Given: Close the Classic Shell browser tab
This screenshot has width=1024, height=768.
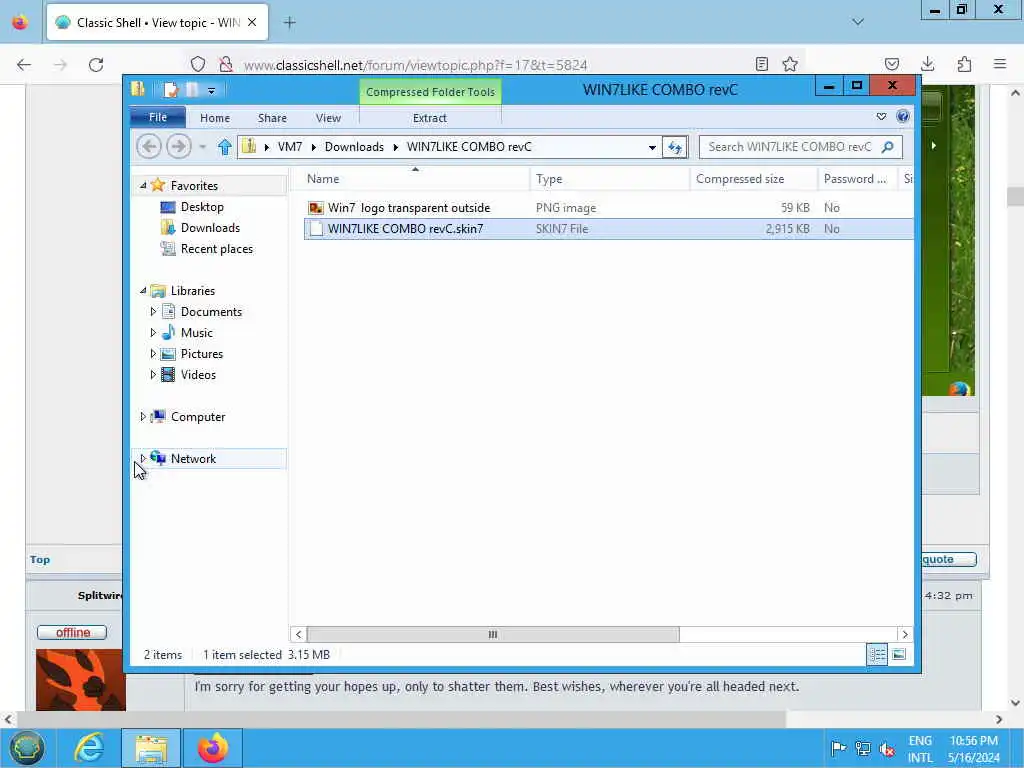Looking at the screenshot, I should [x=252, y=22].
